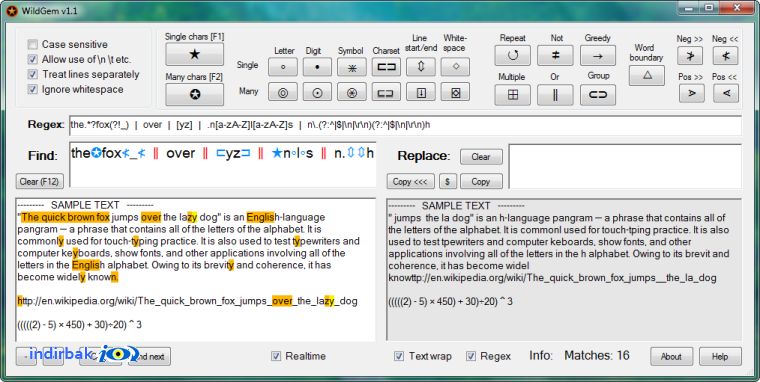Insert Pos << lookbehind token
Image resolution: width=760 pixels, height=382 pixels.
726,94
